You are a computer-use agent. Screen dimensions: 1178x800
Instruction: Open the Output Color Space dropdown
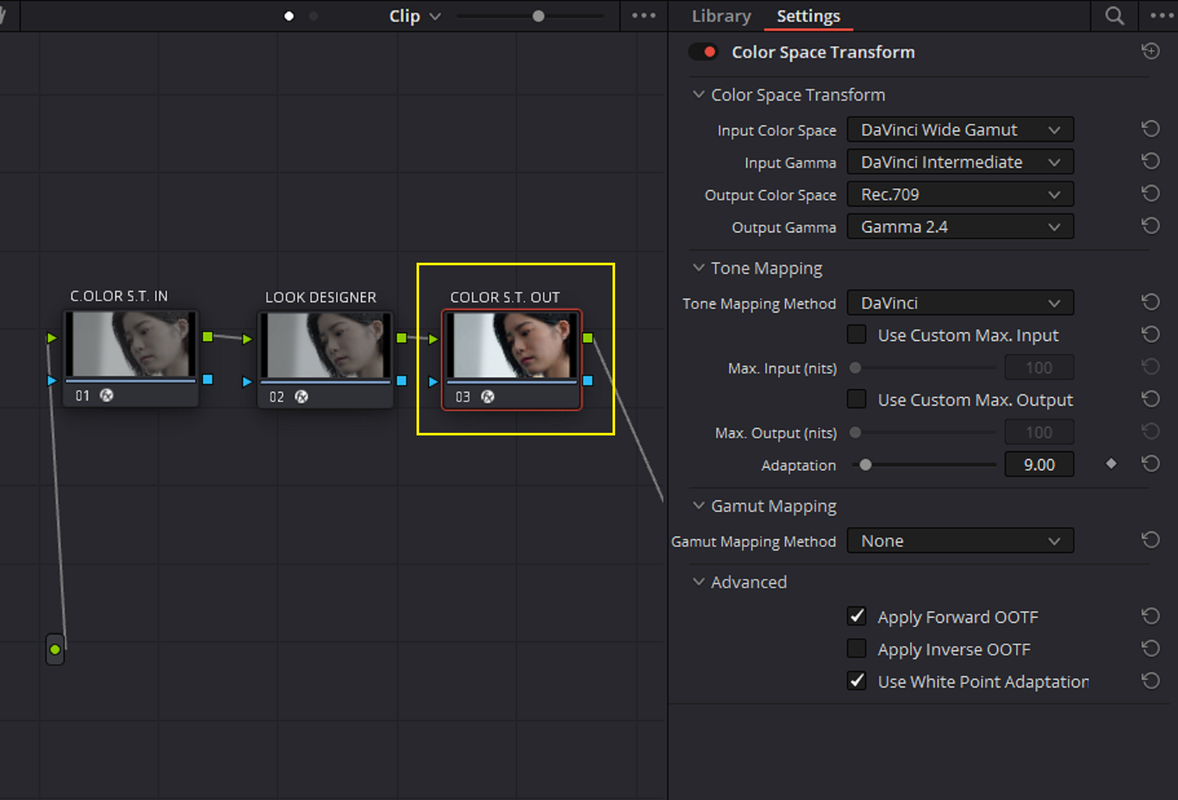coord(960,194)
